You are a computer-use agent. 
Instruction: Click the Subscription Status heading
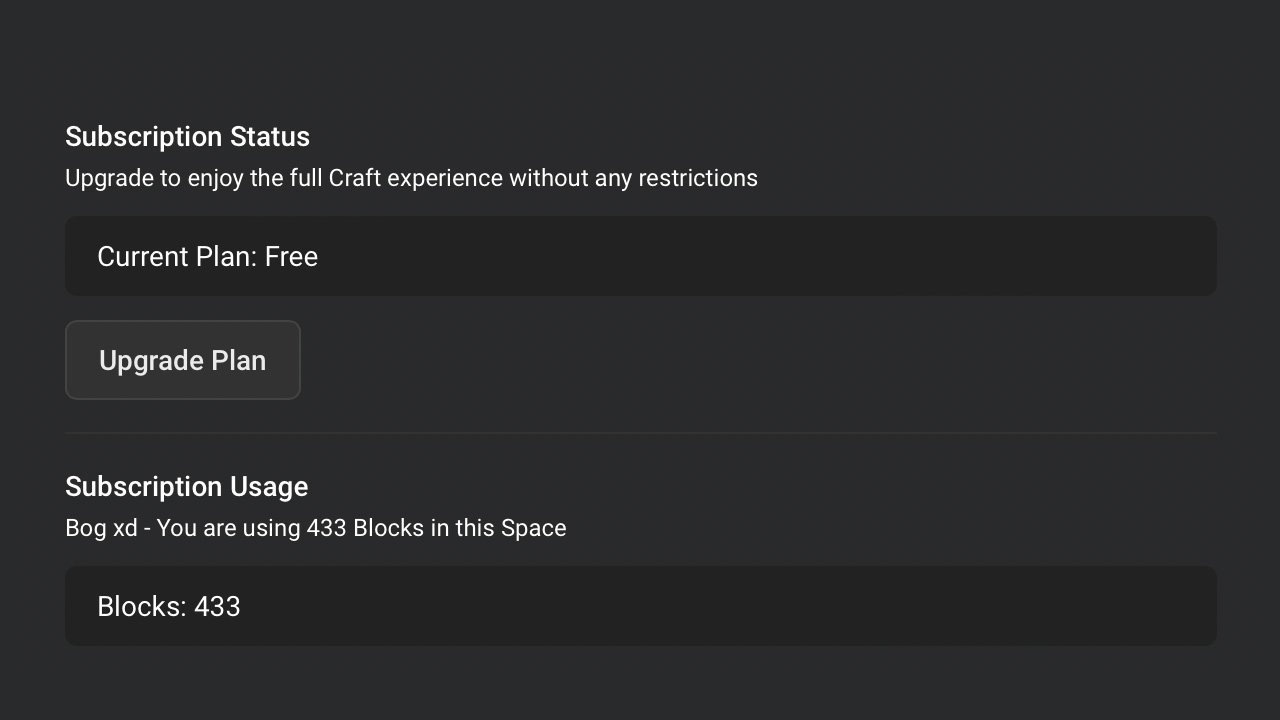point(187,136)
